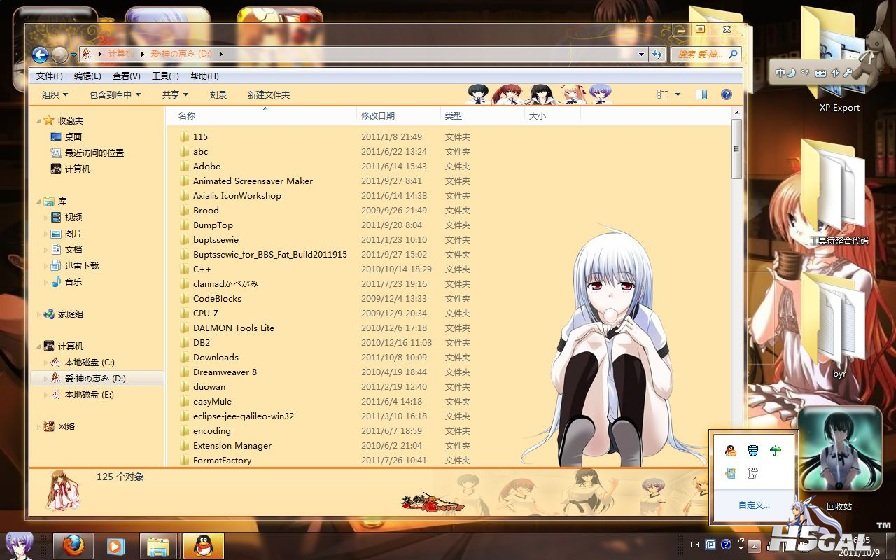This screenshot has height=560, width=896.
Task: Open the recent locations arrow beside Forward
Action: click(x=74, y=55)
